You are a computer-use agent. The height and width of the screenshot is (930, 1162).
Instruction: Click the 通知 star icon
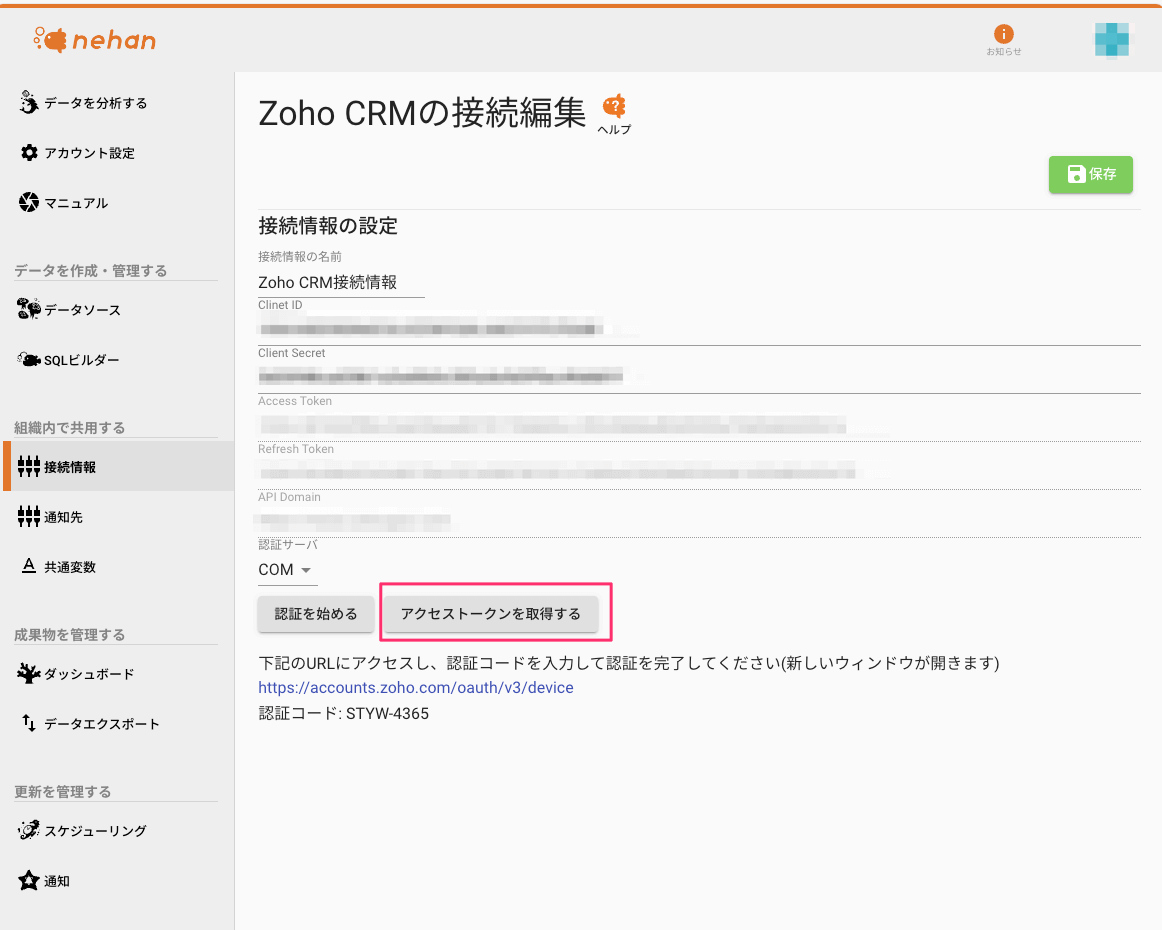click(x=29, y=880)
